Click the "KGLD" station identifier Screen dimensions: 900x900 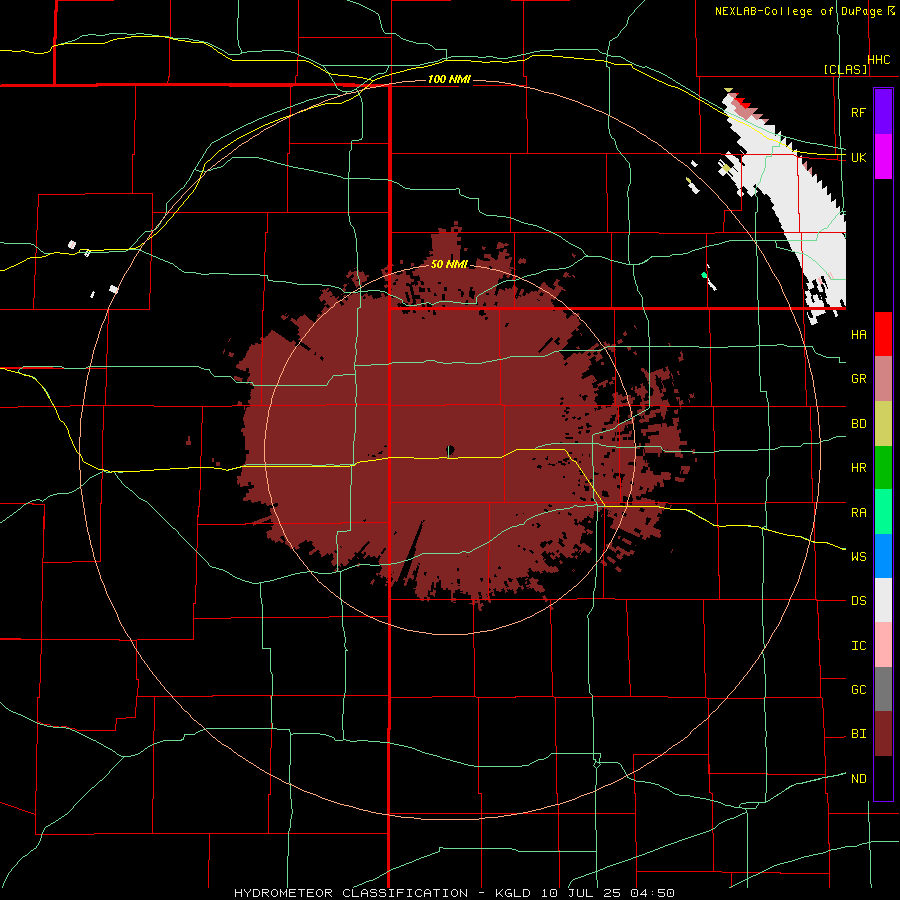click(x=512, y=893)
